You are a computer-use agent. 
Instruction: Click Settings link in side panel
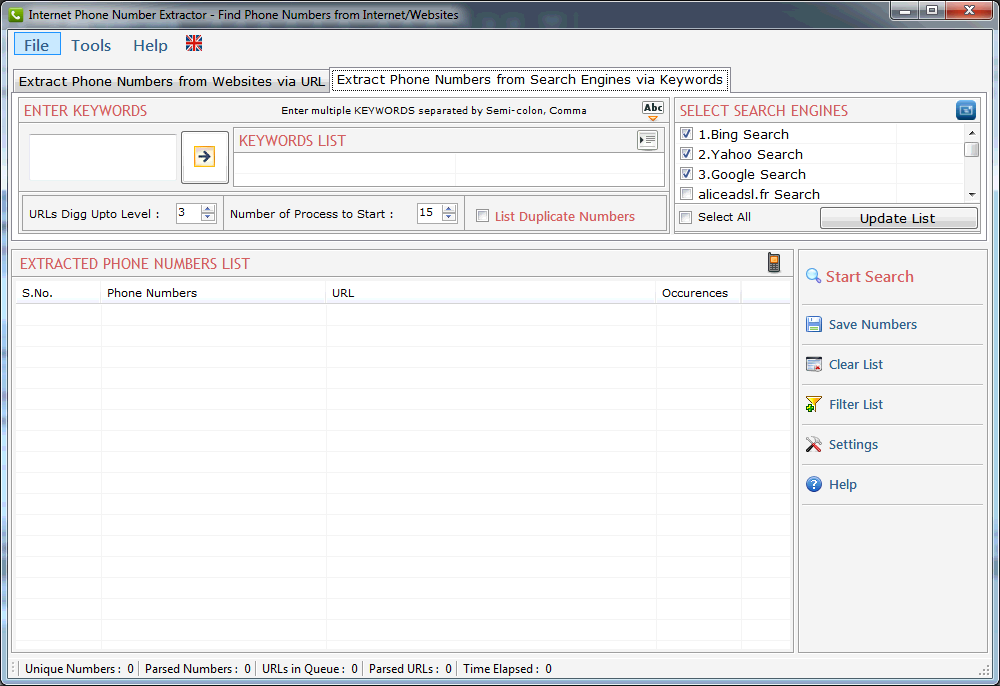[x=853, y=444]
